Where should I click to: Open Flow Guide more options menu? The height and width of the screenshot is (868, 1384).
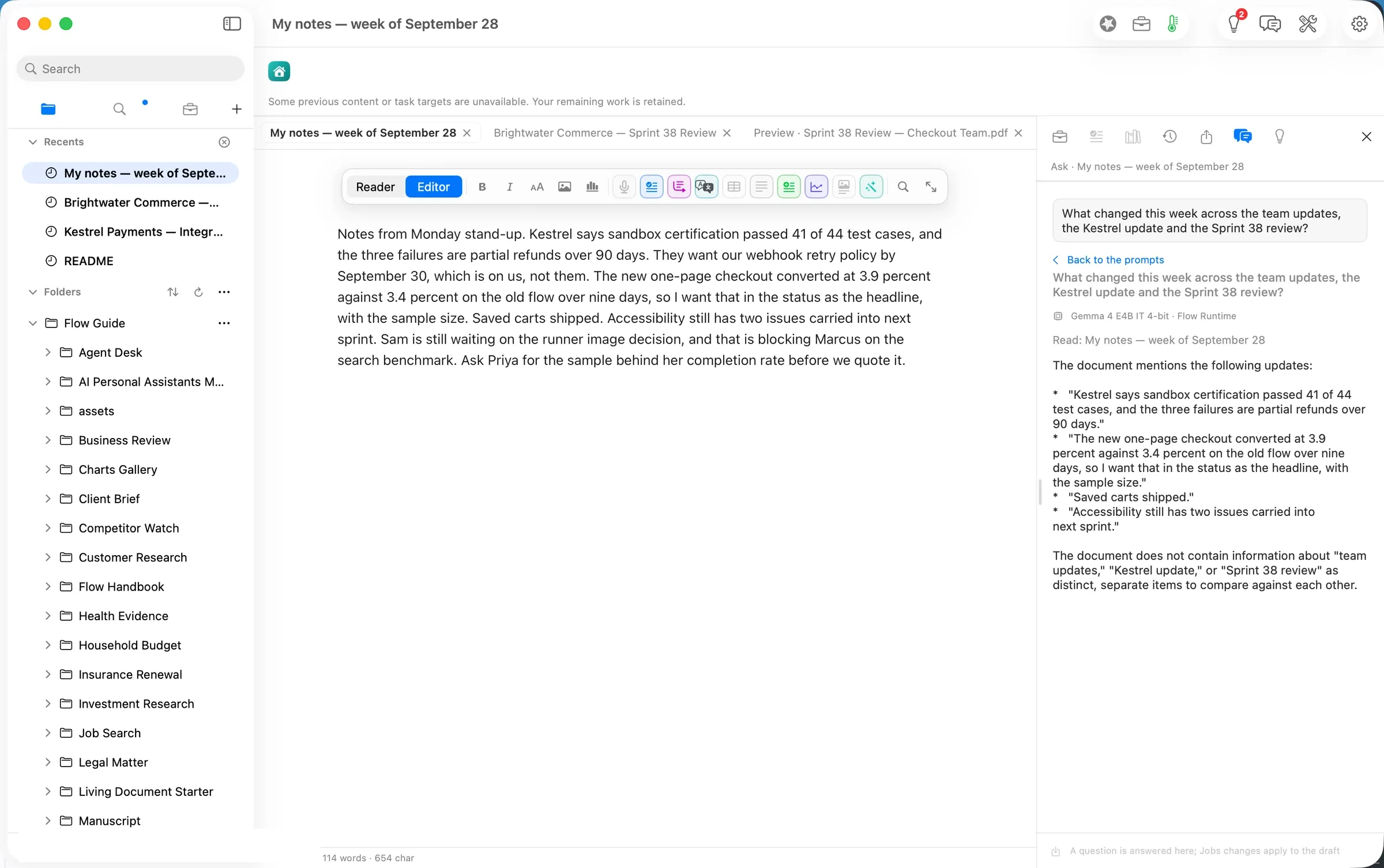click(224, 323)
